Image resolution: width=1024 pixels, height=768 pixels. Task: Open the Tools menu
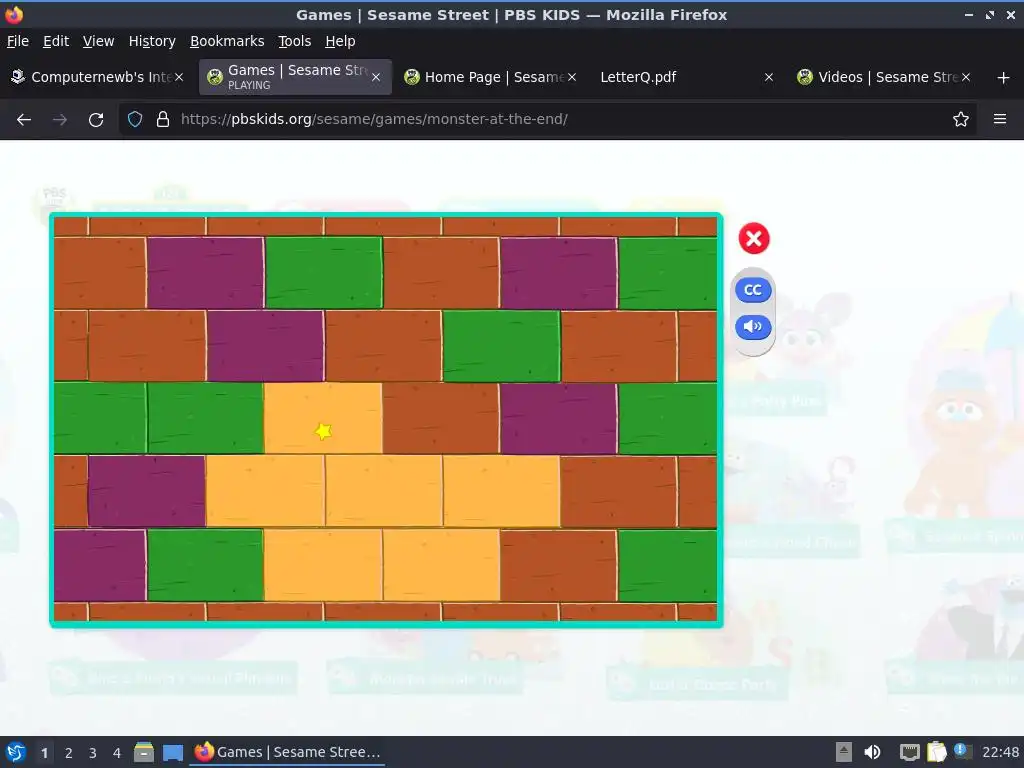pyautogui.click(x=295, y=41)
